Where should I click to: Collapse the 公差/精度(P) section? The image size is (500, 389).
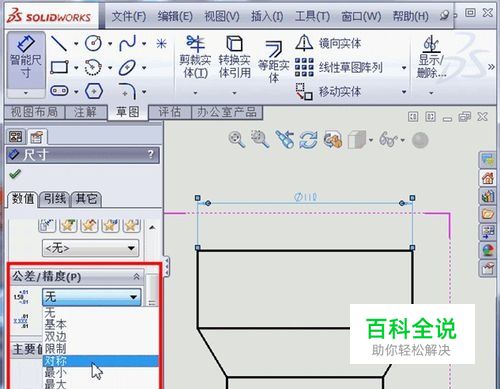[x=136, y=277]
